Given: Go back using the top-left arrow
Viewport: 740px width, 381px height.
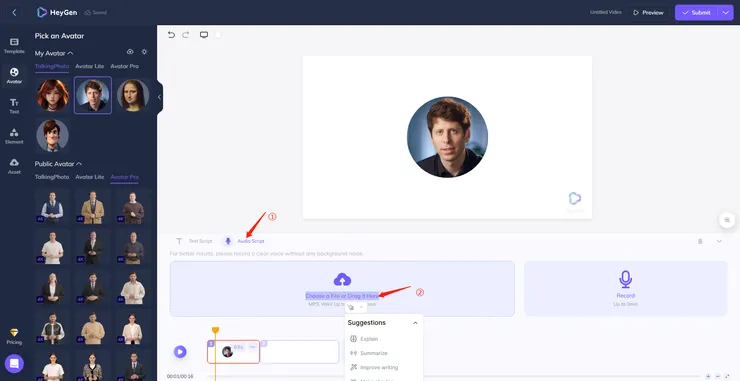Looking at the screenshot, I should point(14,13).
